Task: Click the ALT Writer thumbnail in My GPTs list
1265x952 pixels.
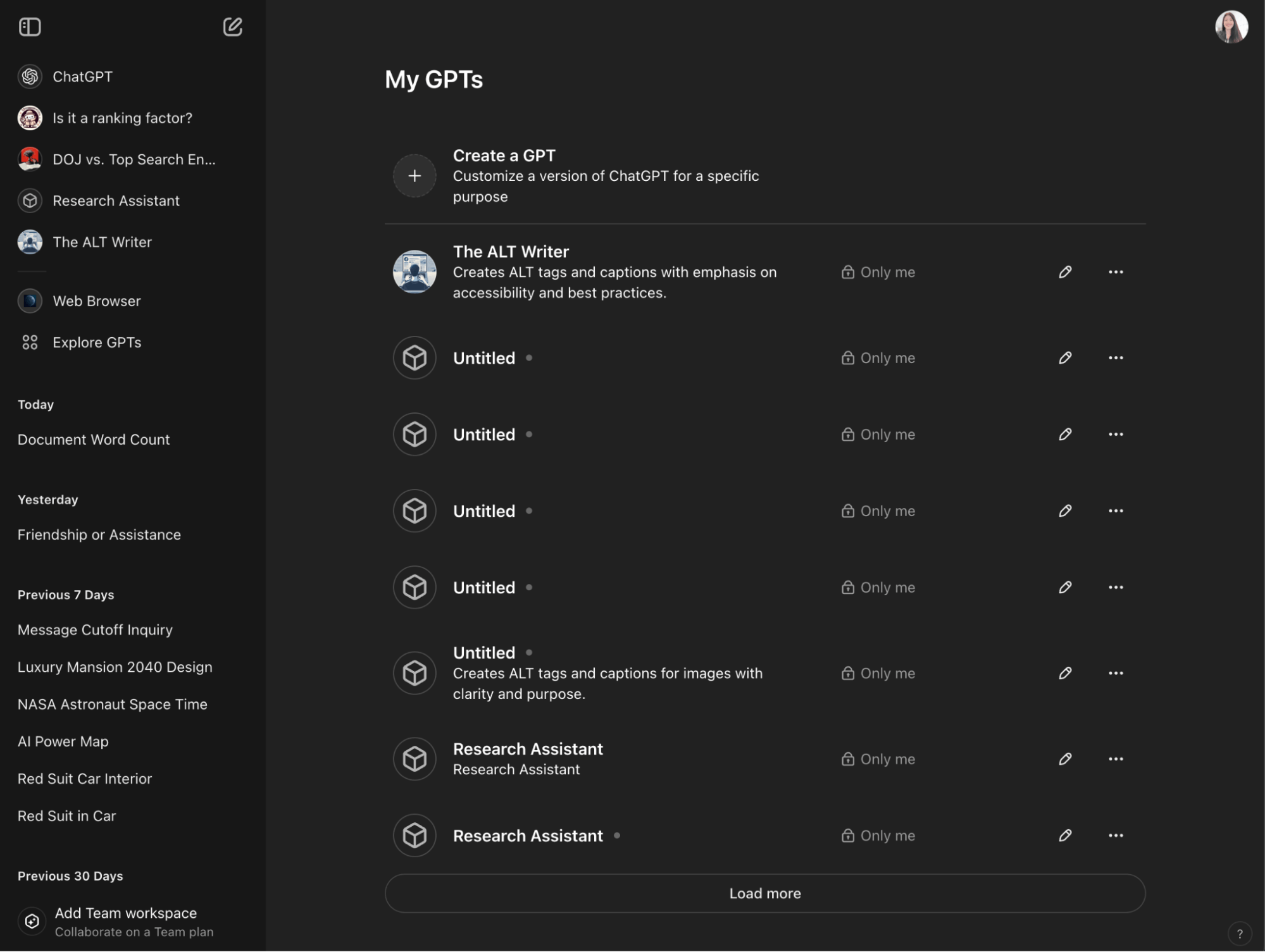Action: tap(414, 272)
